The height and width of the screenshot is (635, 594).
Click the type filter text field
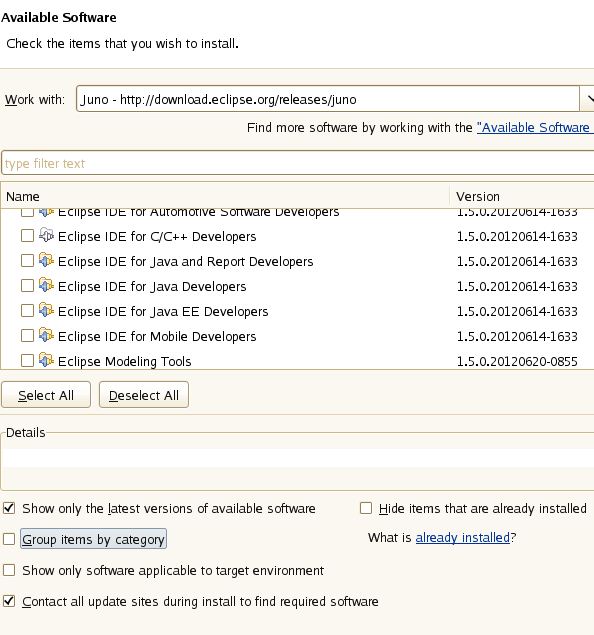point(298,163)
